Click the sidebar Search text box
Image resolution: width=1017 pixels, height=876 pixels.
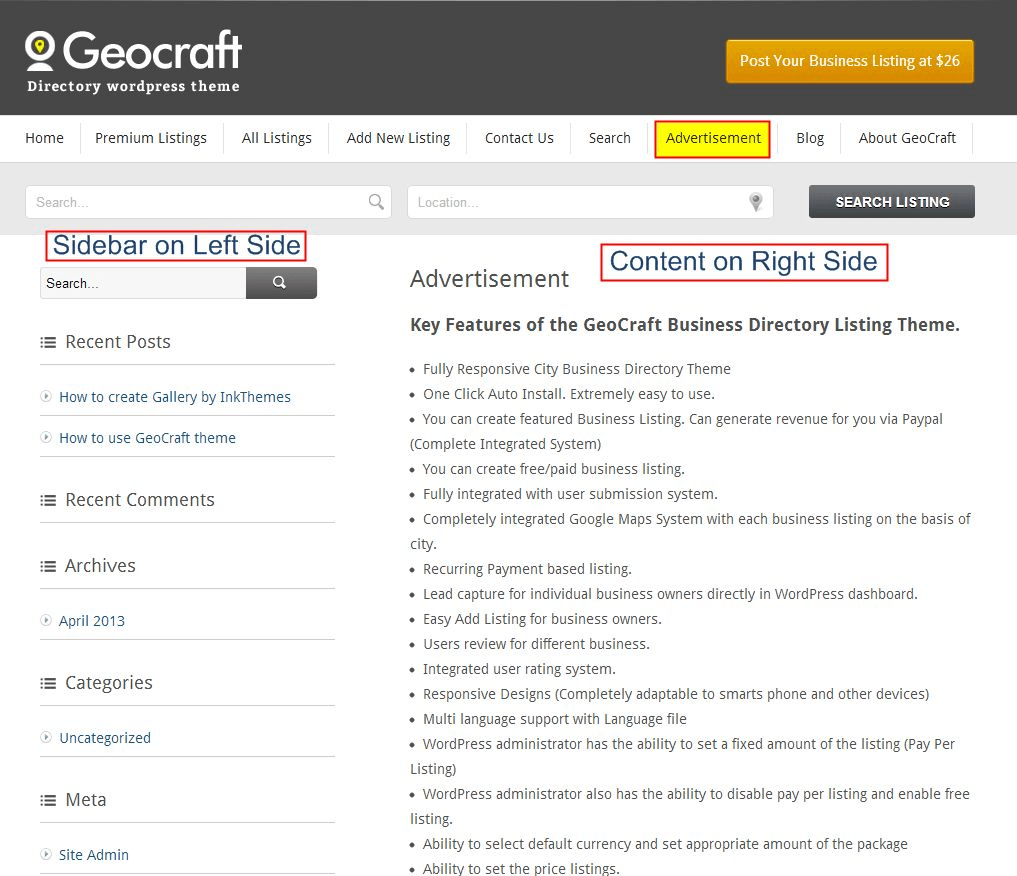[143, 283]
